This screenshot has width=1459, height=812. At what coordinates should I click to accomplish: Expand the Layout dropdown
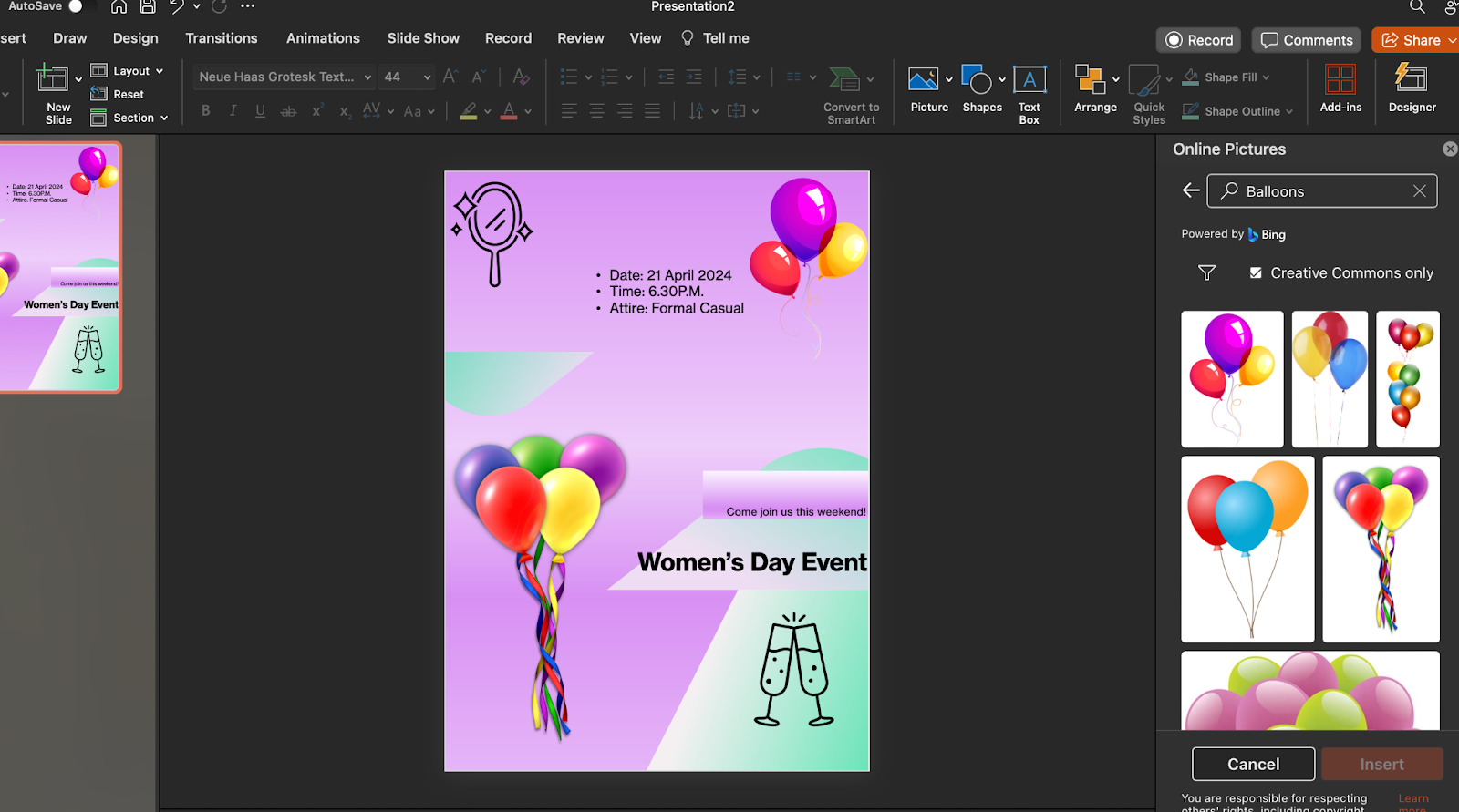159,71
